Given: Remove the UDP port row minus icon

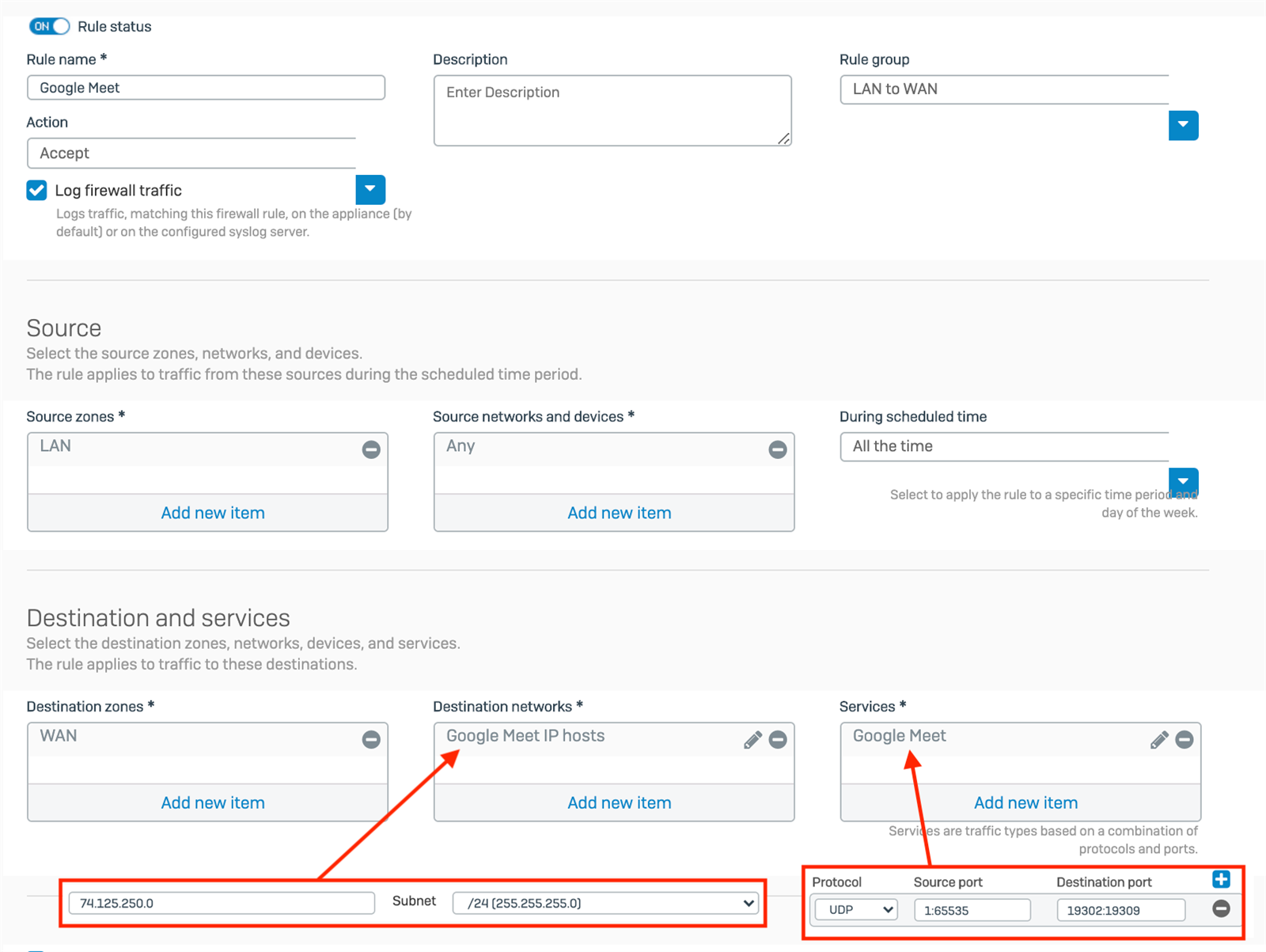Looking at the screenshot, I should (1221, 908).
